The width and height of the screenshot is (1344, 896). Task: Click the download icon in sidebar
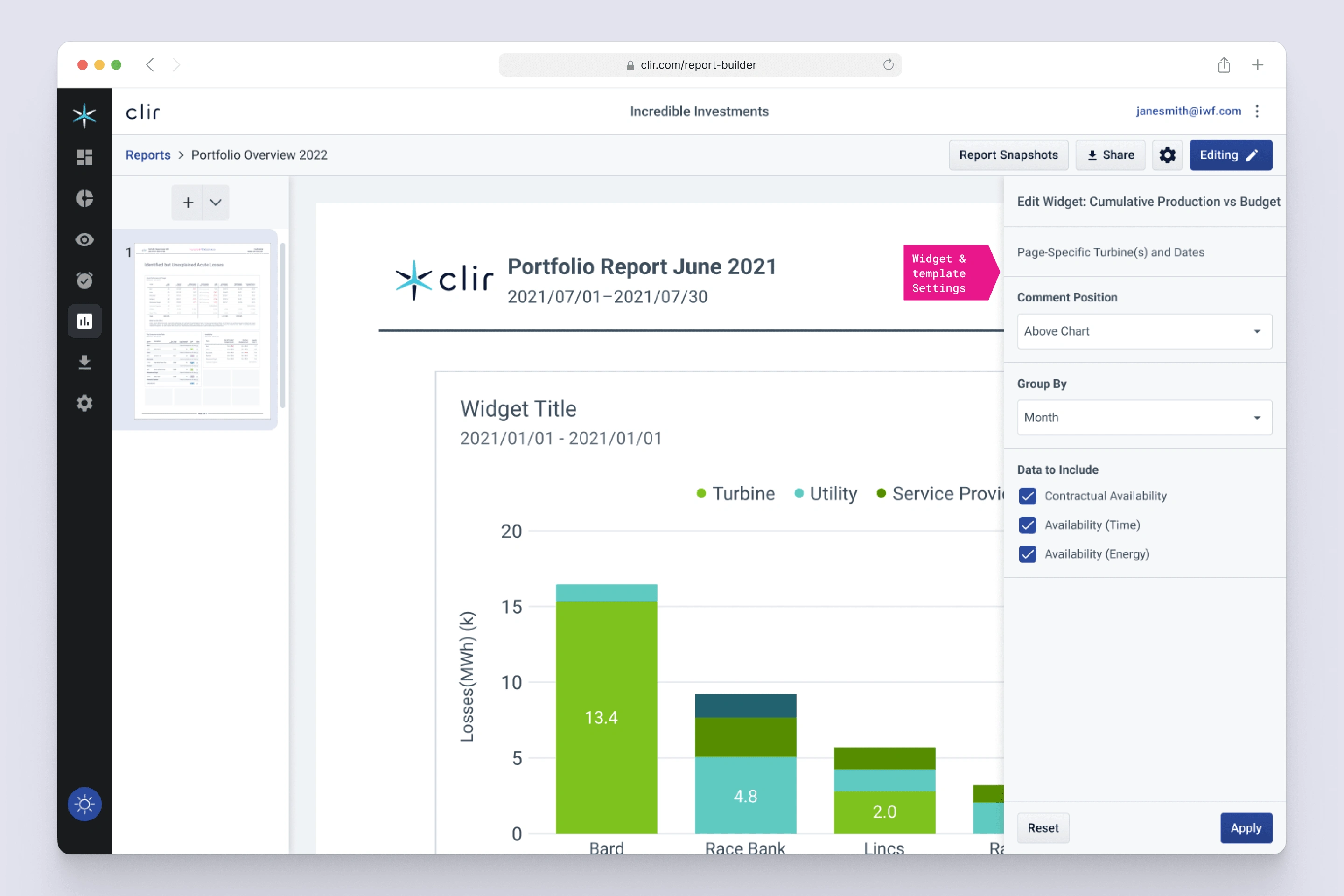pos(85,362)
